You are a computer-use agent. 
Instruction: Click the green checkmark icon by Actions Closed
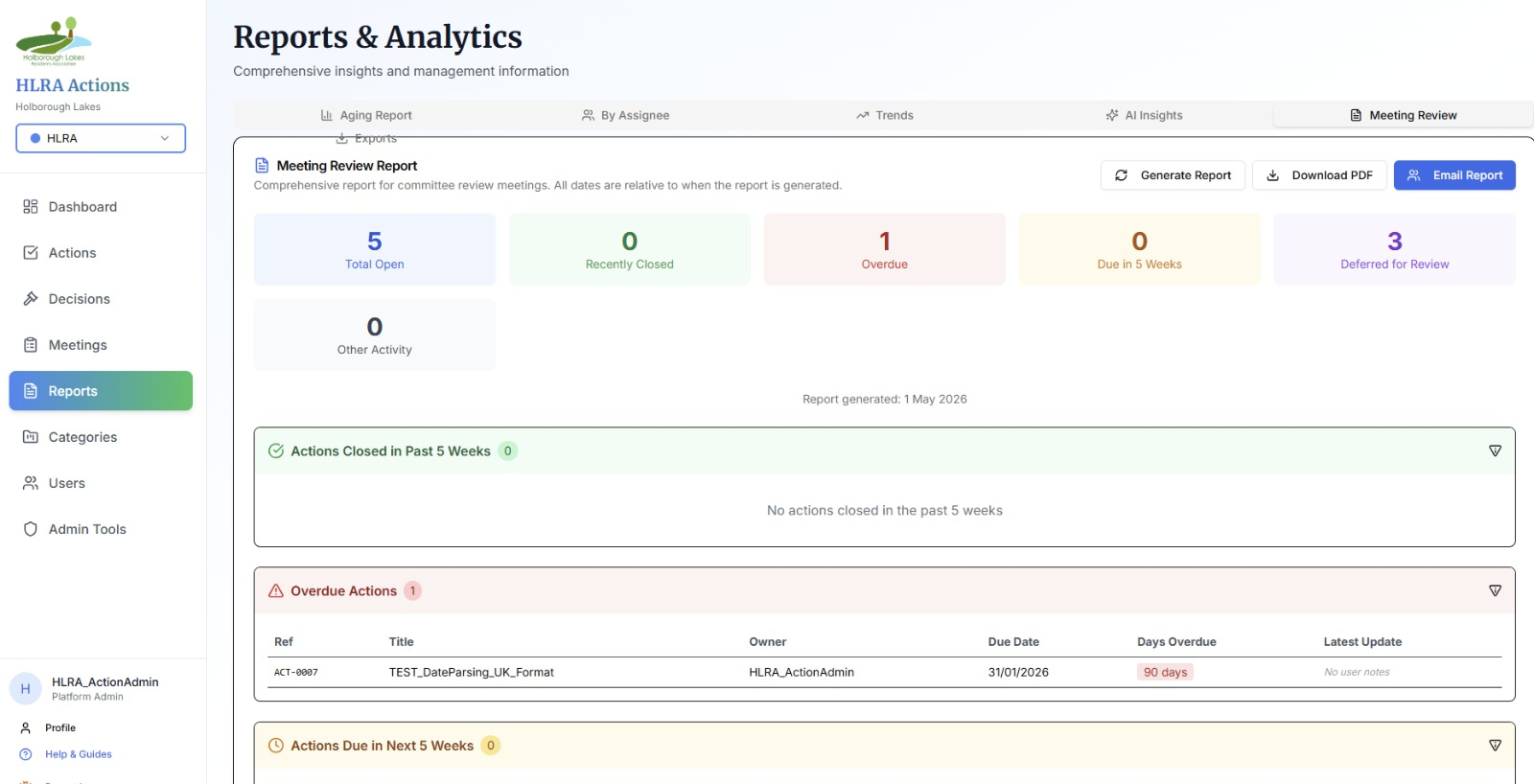click(x=276, y=451)
